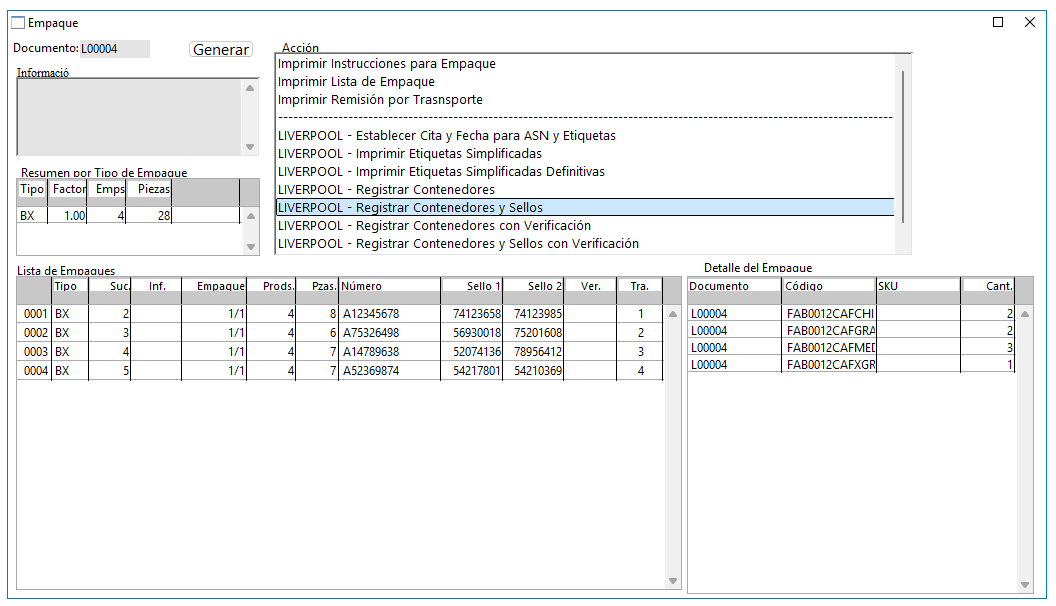Screen dimensions: 1056x606
Task: Select packing row 0003
Action: [x=340, y=351]
